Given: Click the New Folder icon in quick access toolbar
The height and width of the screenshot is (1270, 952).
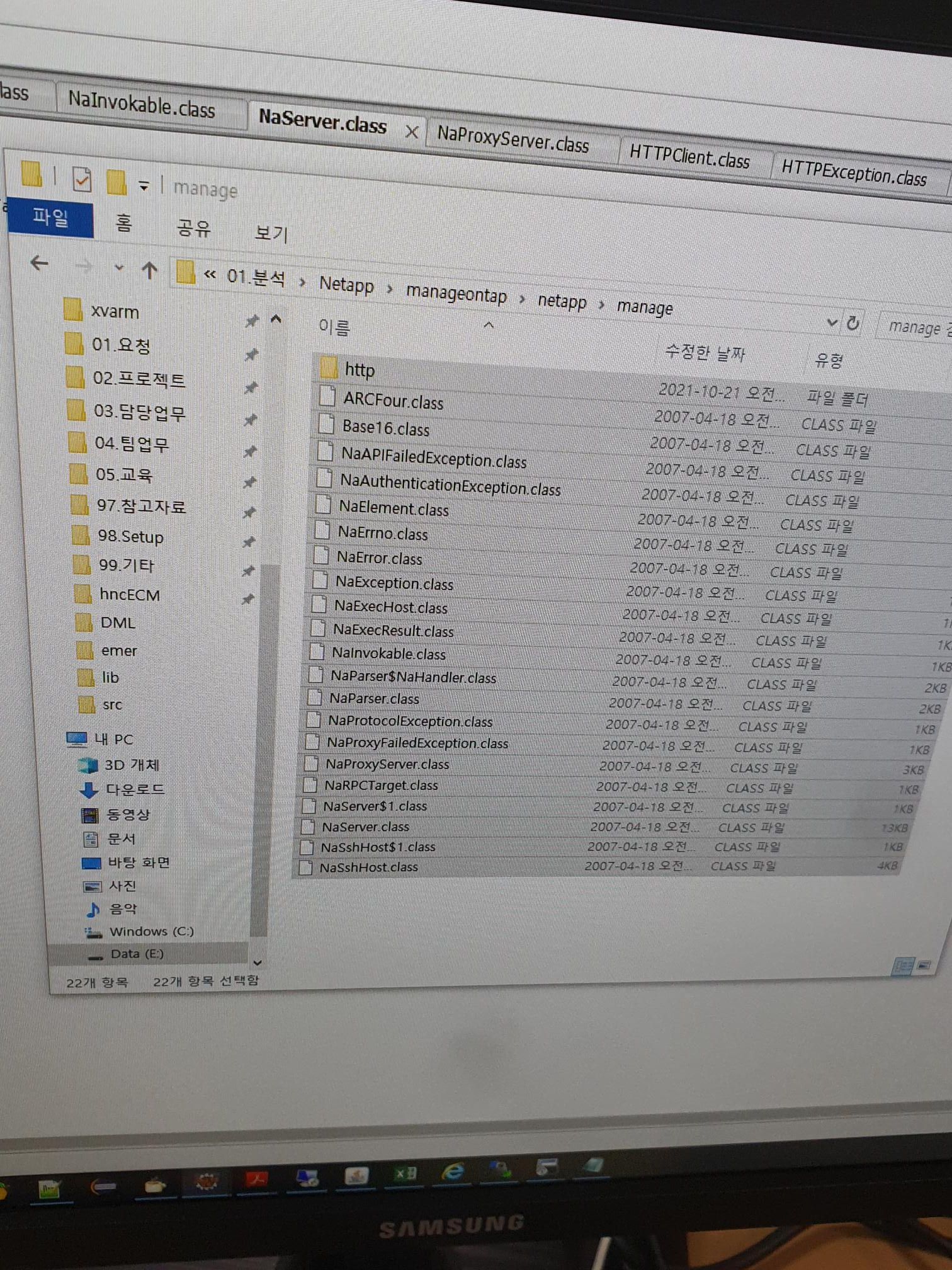Looking at the screenshot, I should point(116,182).
